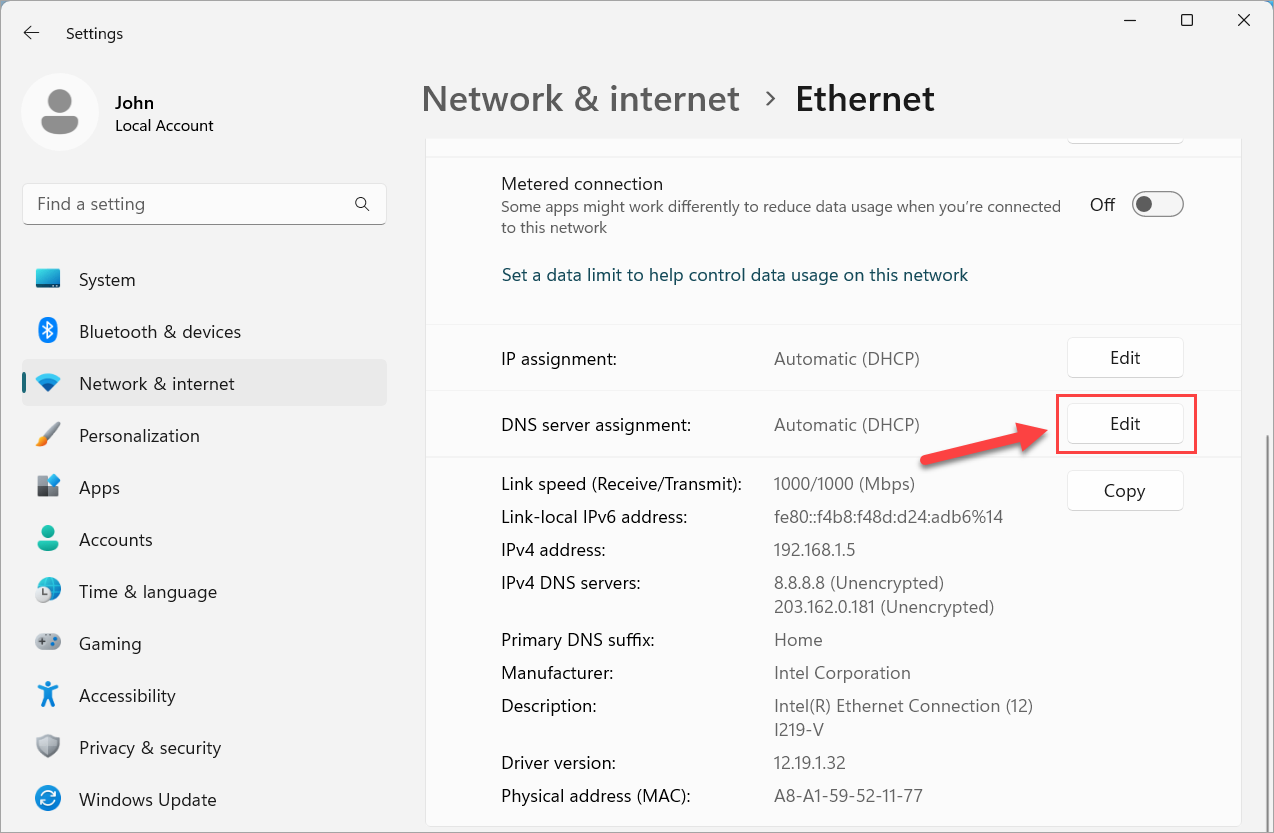Open the data limit settings link
Viewport: 1274px width, 833px height.
(x=735, y=275)
